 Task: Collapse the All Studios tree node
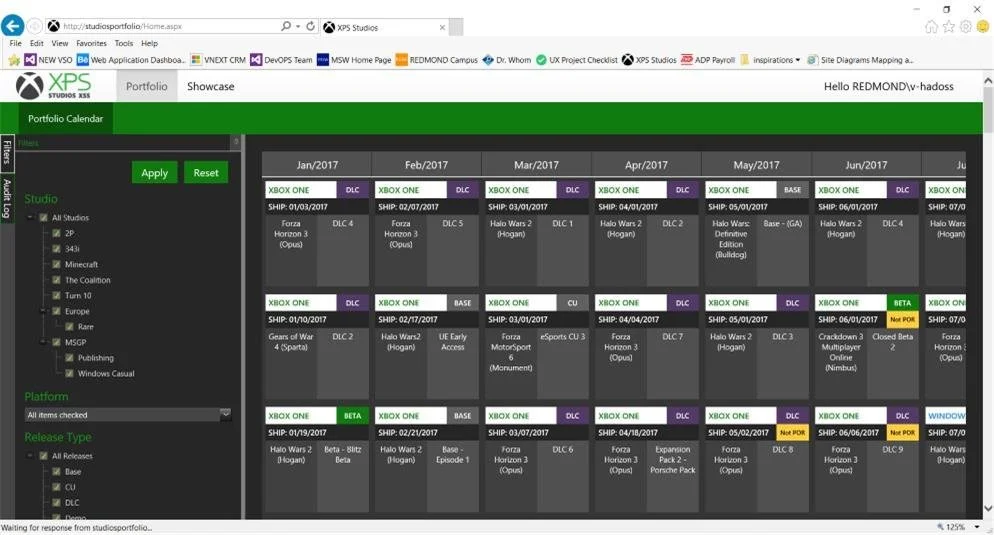(30, 217)
